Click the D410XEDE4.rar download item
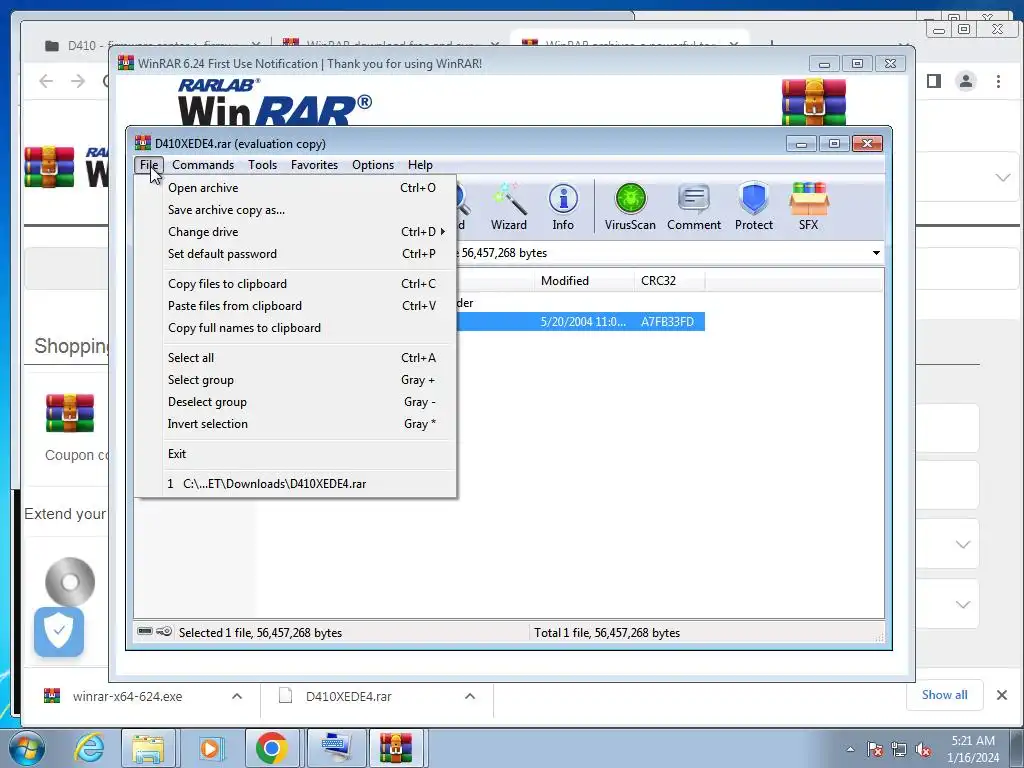Screen dimensions: 1024x768 [348, 696]
